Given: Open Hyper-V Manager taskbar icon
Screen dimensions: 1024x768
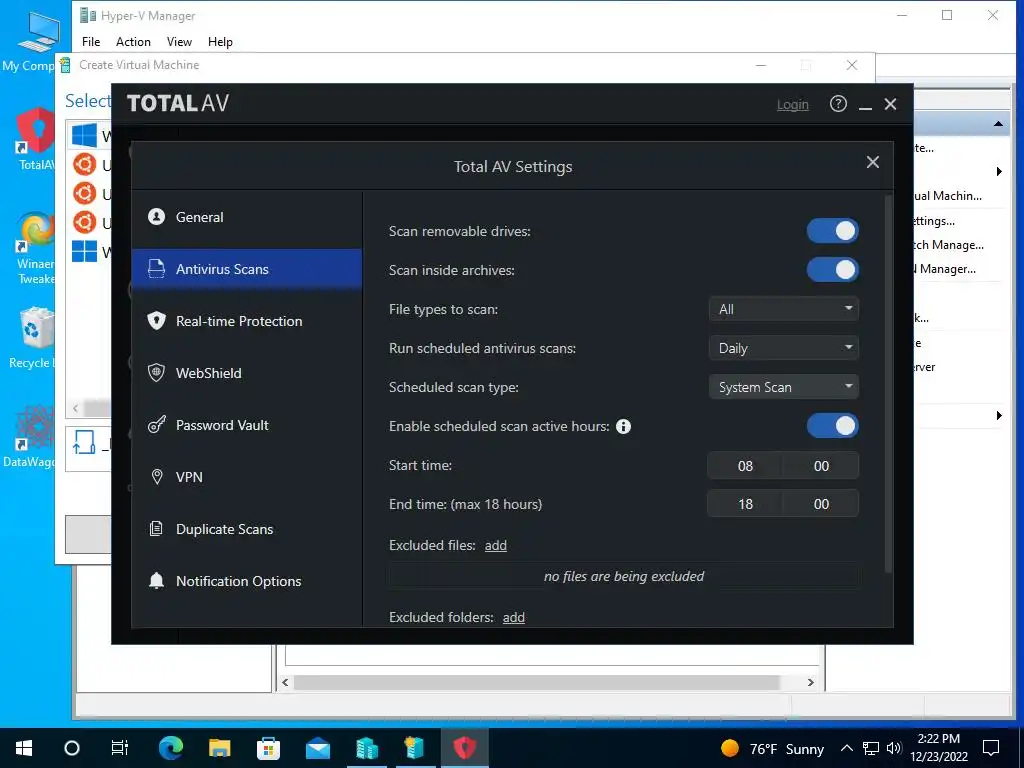Looking at the screenshot, I should [367, 748].
